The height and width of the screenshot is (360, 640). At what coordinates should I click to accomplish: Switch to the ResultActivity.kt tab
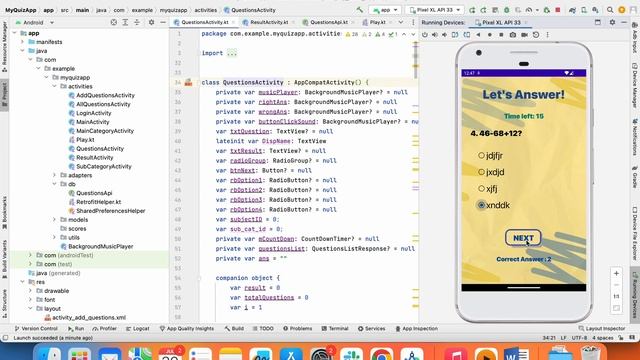pos(269,22)
